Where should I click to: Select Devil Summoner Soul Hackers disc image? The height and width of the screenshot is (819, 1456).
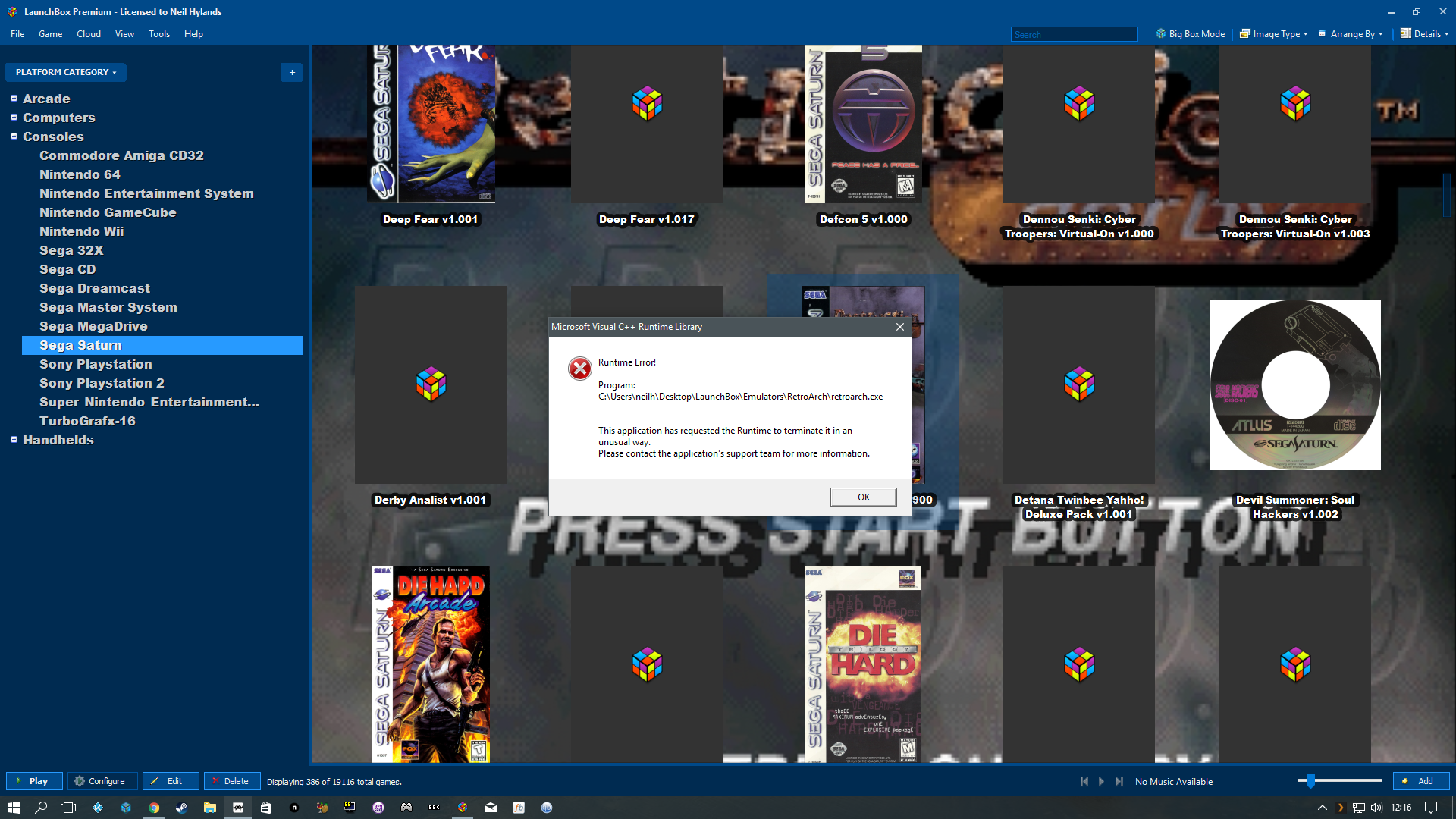[x=1295, y=384]
